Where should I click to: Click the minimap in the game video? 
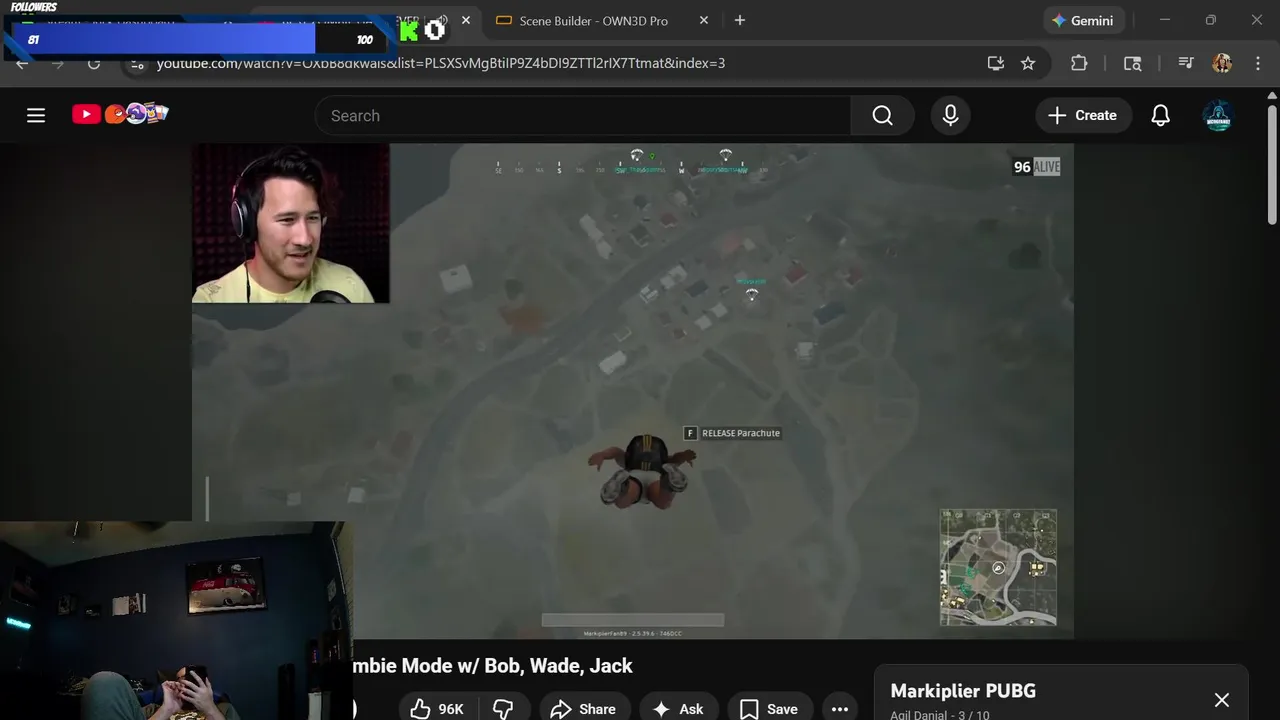coord(998,567)
